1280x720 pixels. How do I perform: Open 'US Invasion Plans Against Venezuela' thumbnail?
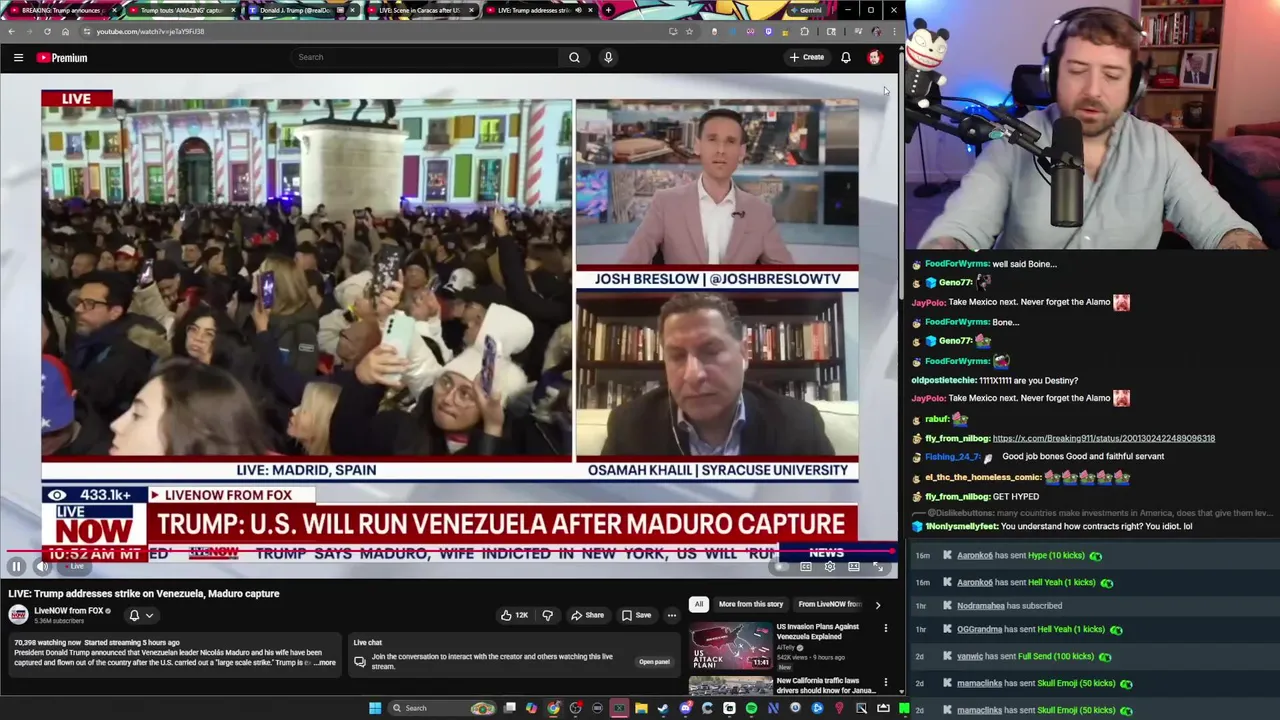pyautogui.click(x=730, y=646)
